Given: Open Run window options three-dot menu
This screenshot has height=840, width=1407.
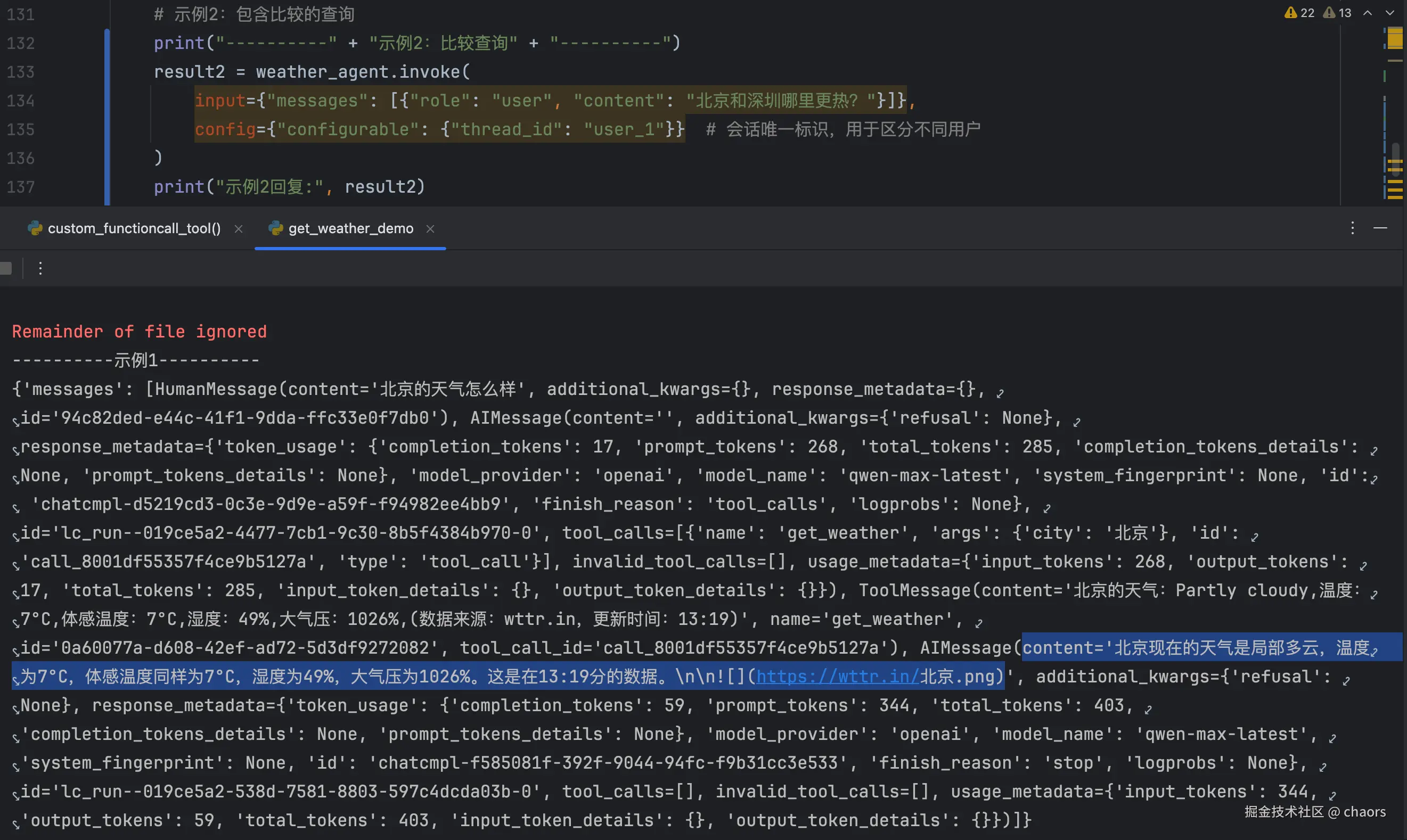Looking at the screenshot, I should [1353, 228].
